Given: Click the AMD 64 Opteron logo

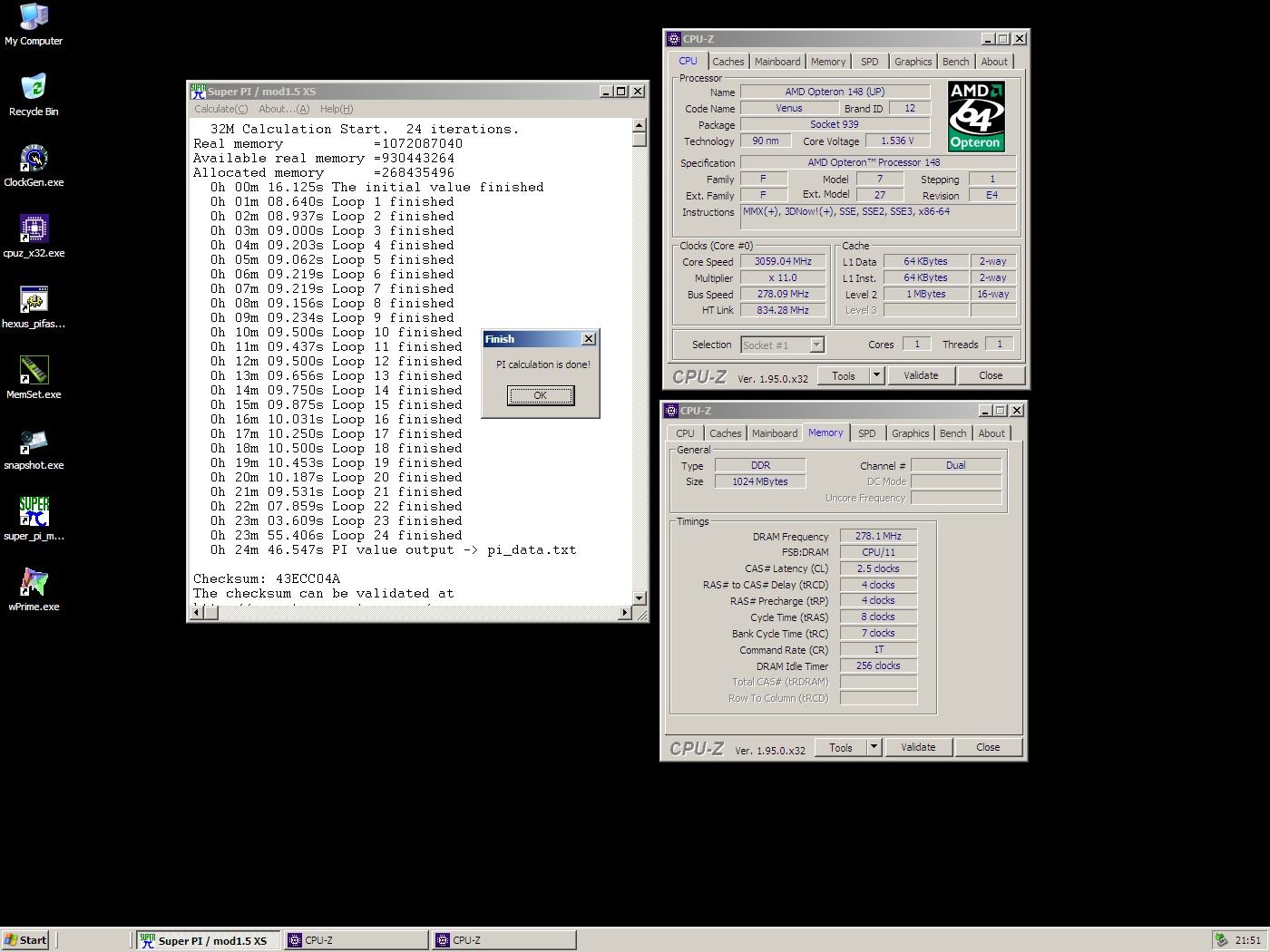Looking at the screenshot, I should click(975, 116).
